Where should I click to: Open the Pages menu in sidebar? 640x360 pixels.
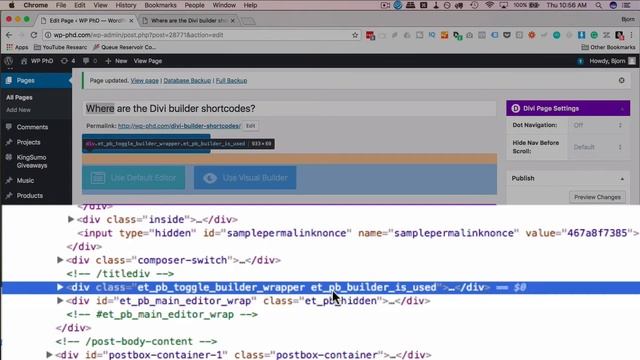[x=36, y=80]
